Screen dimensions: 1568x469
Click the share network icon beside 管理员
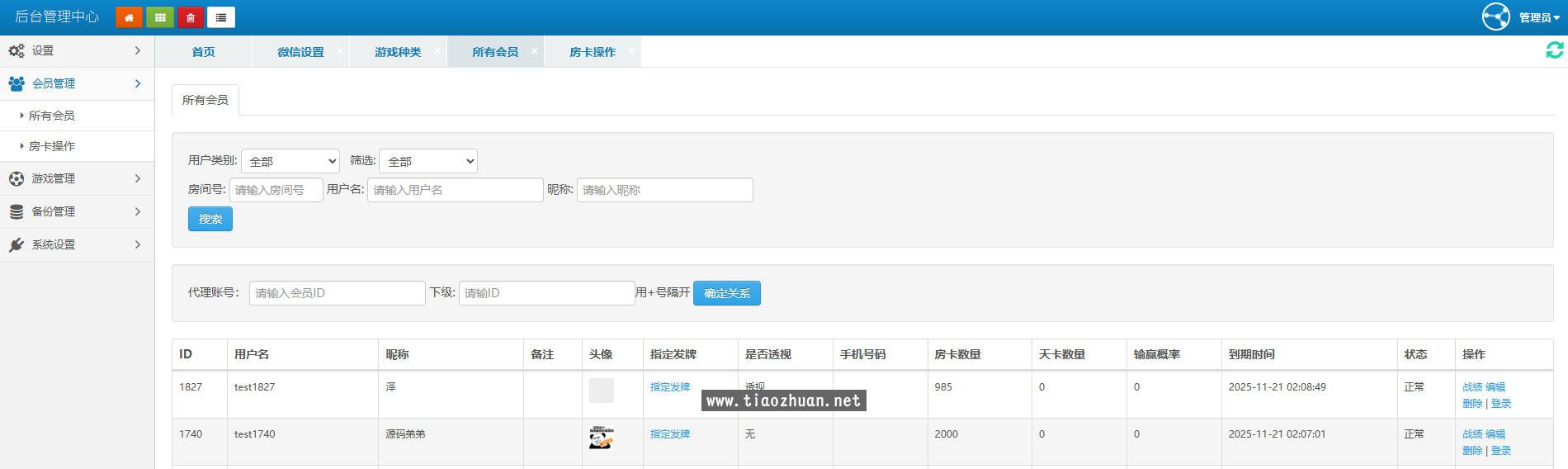1495,17
